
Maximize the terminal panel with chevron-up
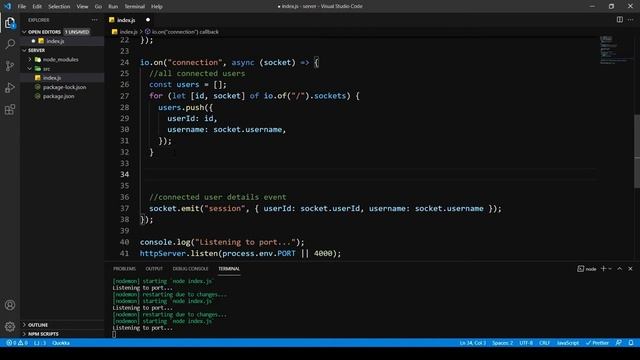click(620, 269)
